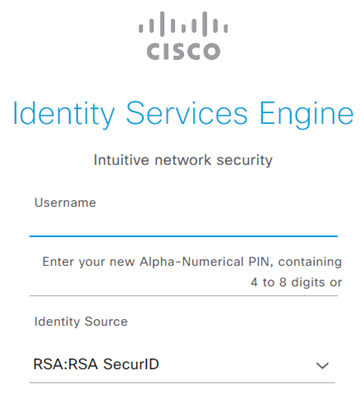Screen dimensions: 364x393
Task: Click the word Identity in the title
Action: 64,114
